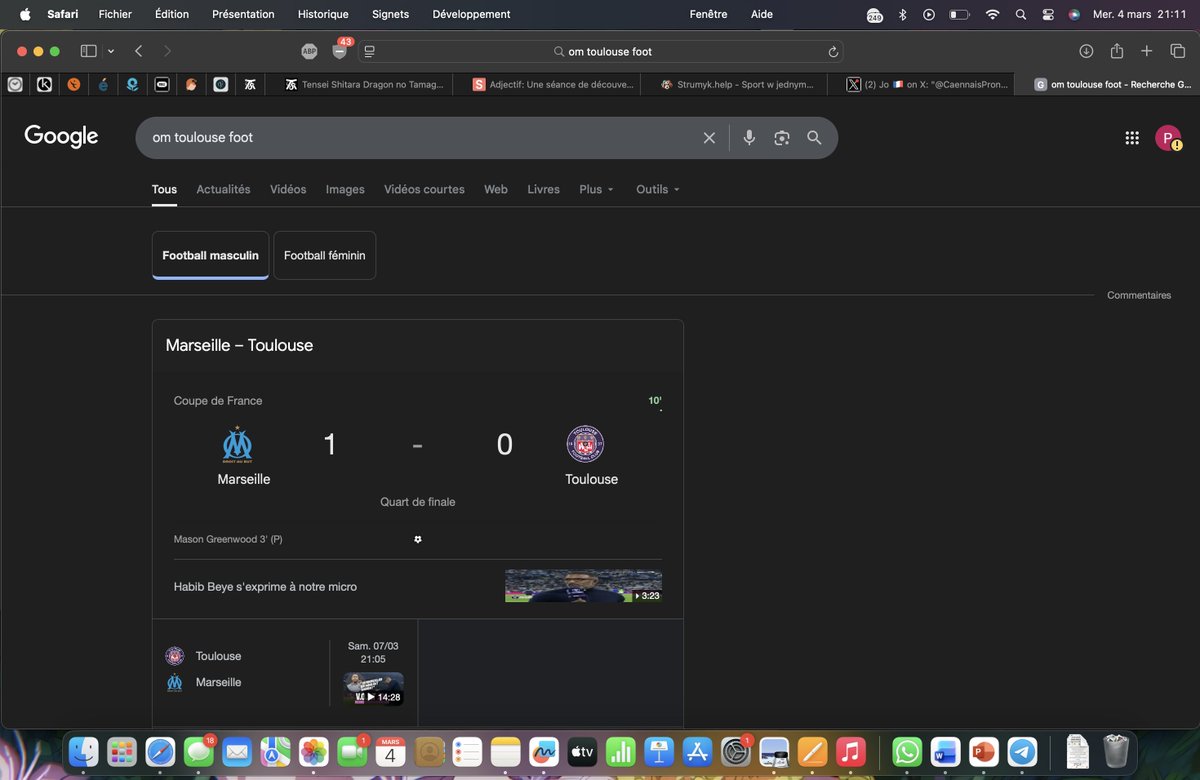
Task: Switch to Football féminin tab
Action: (325, 255)
